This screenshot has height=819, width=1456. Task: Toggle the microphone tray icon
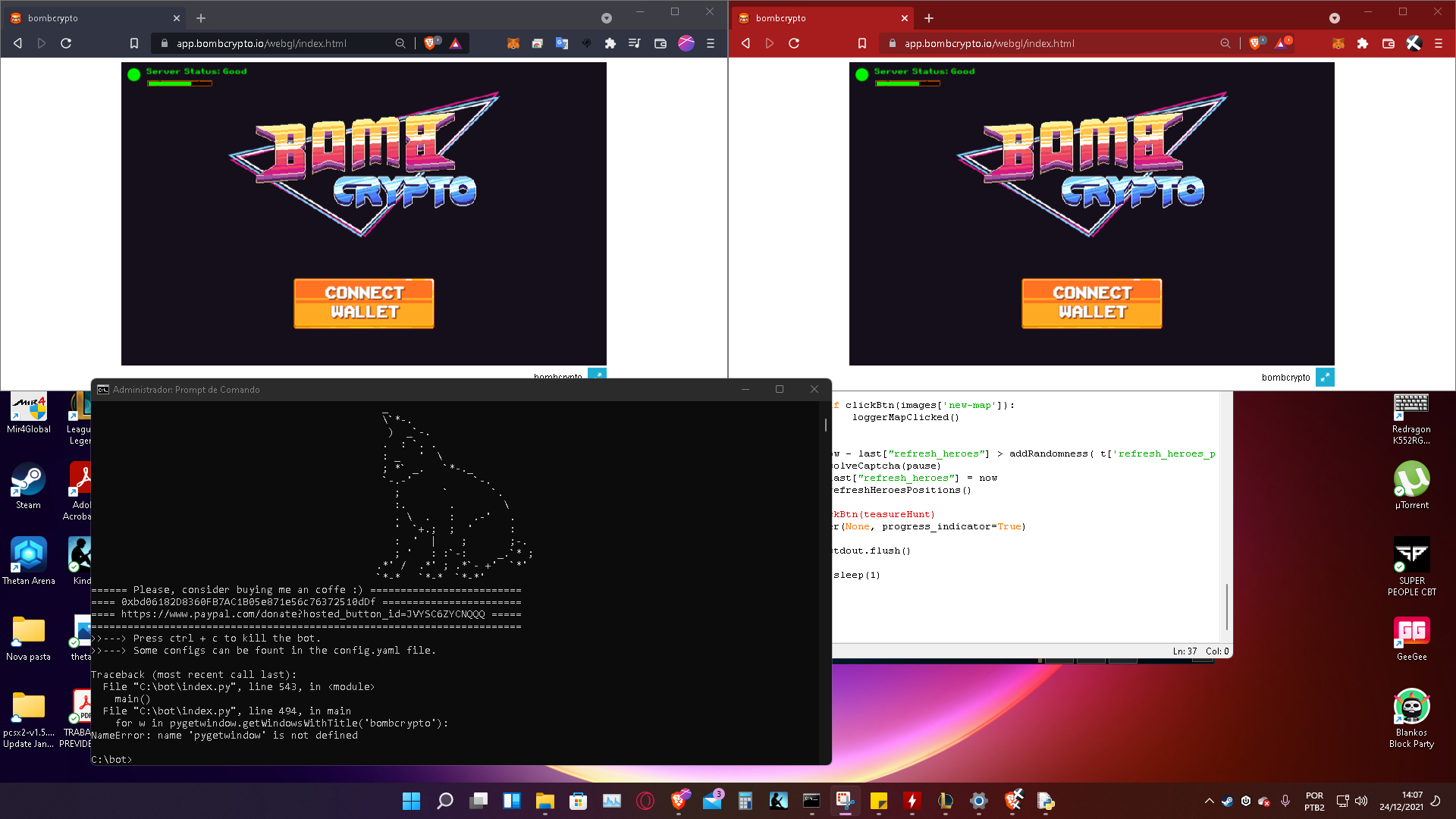[x=1285, y=802]
